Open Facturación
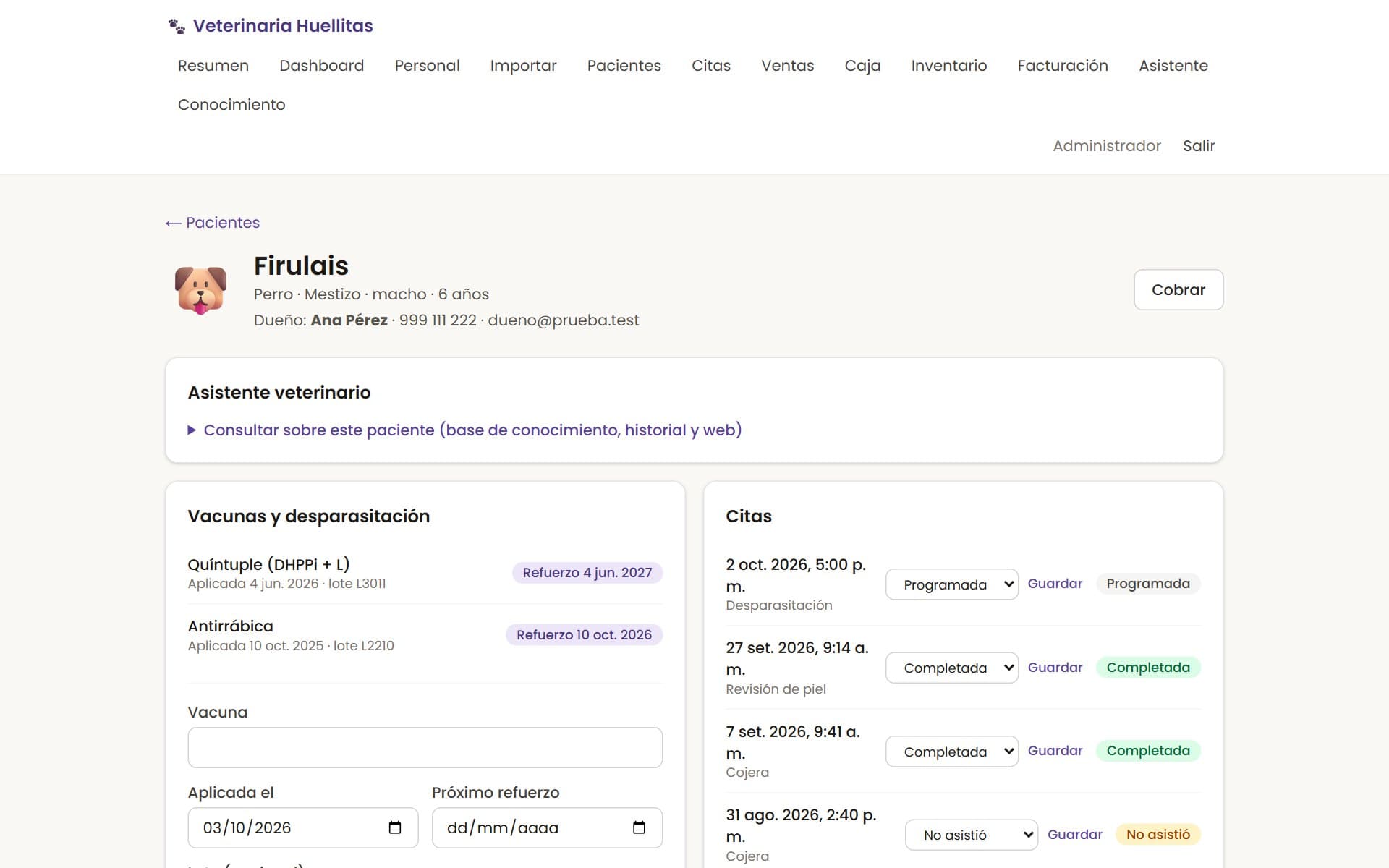The width and height of the screenshot is (1389, 868). (x=1063, y=66)
